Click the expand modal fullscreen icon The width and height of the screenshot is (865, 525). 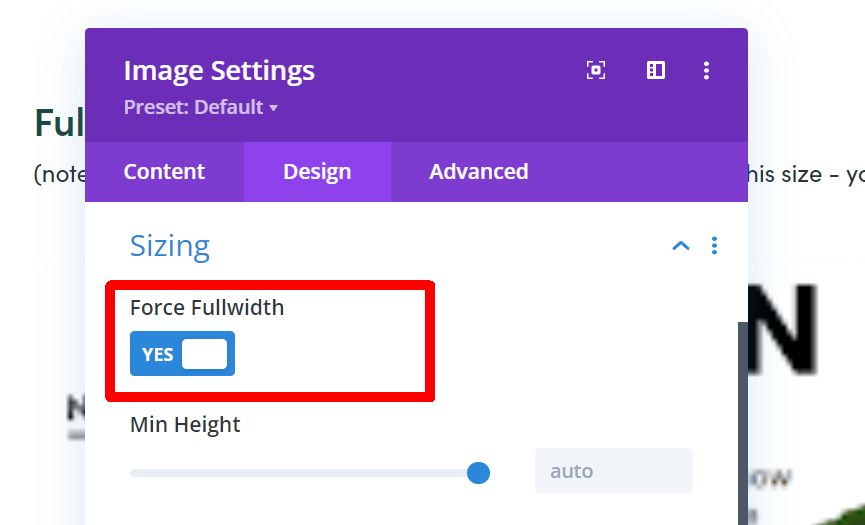[x=596, y=70]
